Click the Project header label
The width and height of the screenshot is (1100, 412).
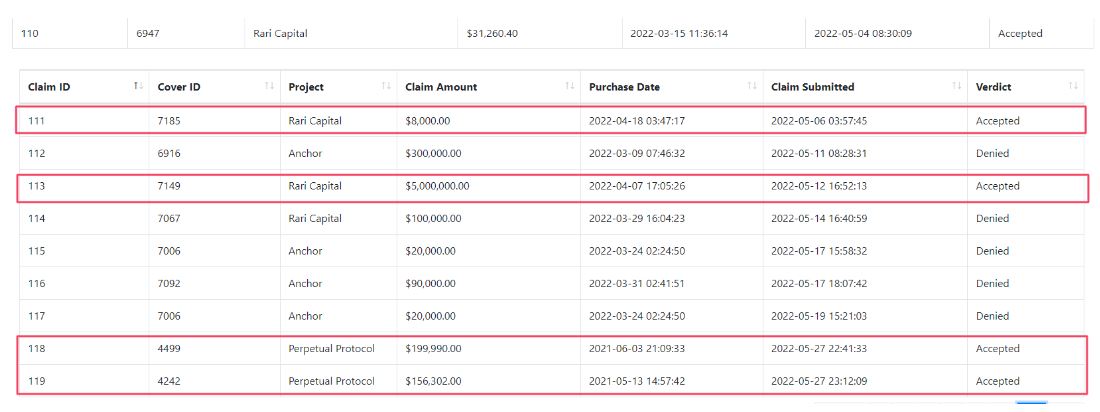click(x=306, y=87)
